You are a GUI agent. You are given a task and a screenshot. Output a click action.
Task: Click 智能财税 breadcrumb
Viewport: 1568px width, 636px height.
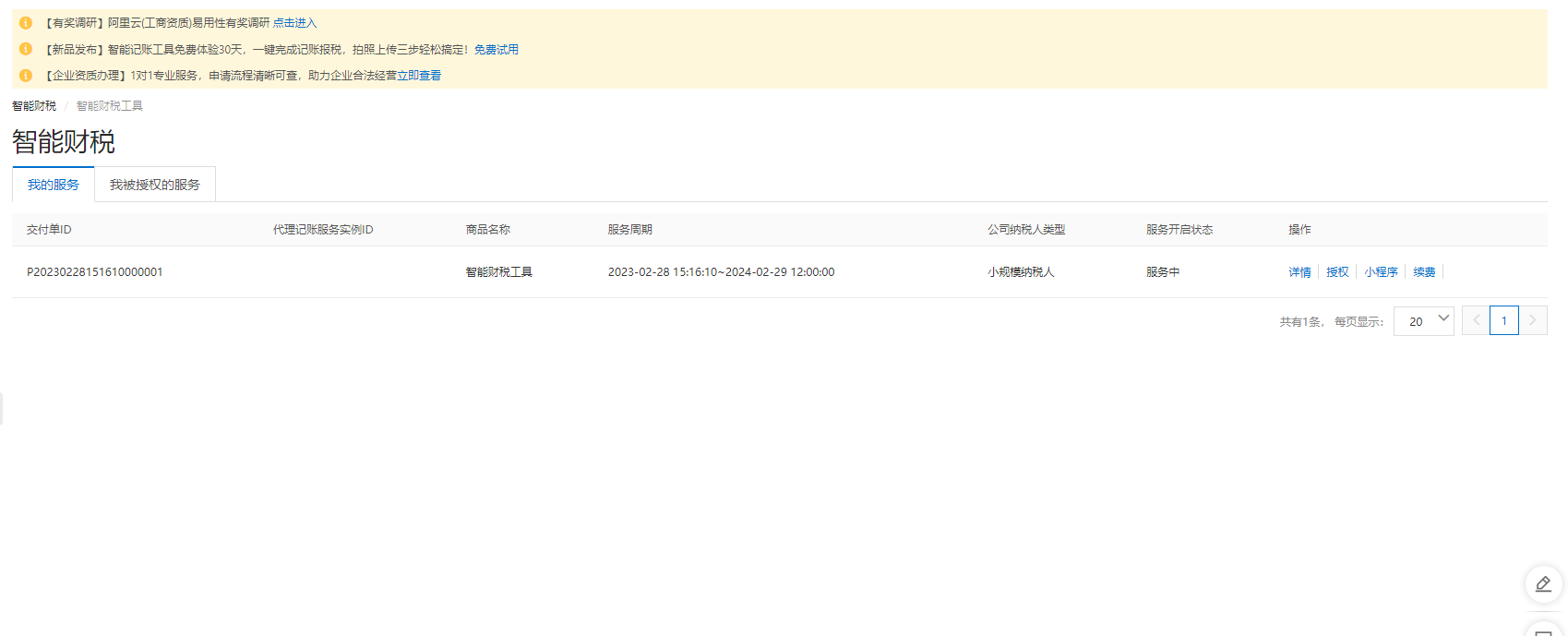(34, 106)
